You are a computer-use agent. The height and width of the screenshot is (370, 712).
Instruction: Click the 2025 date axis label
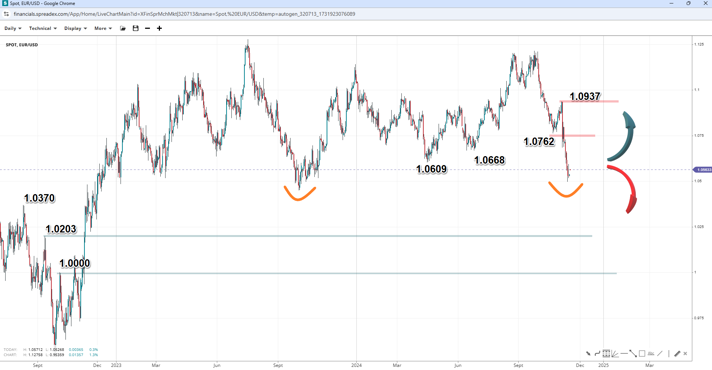(x=603, y=365)
